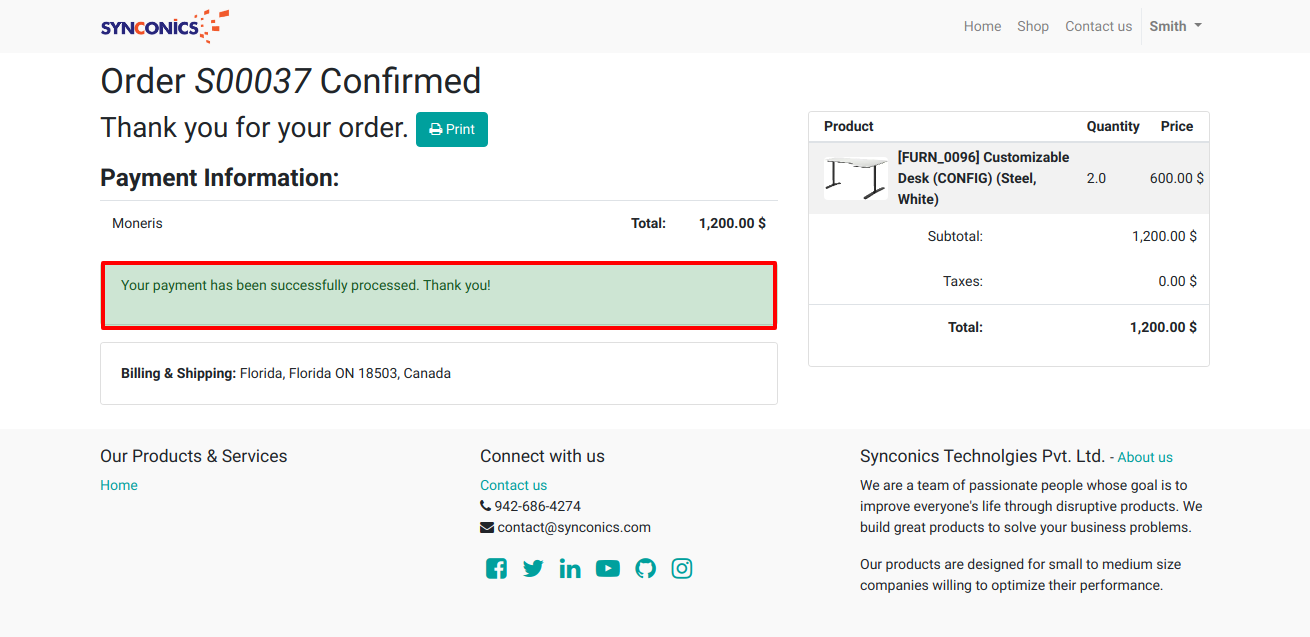Click the Synconics logo

coord(165,26)
